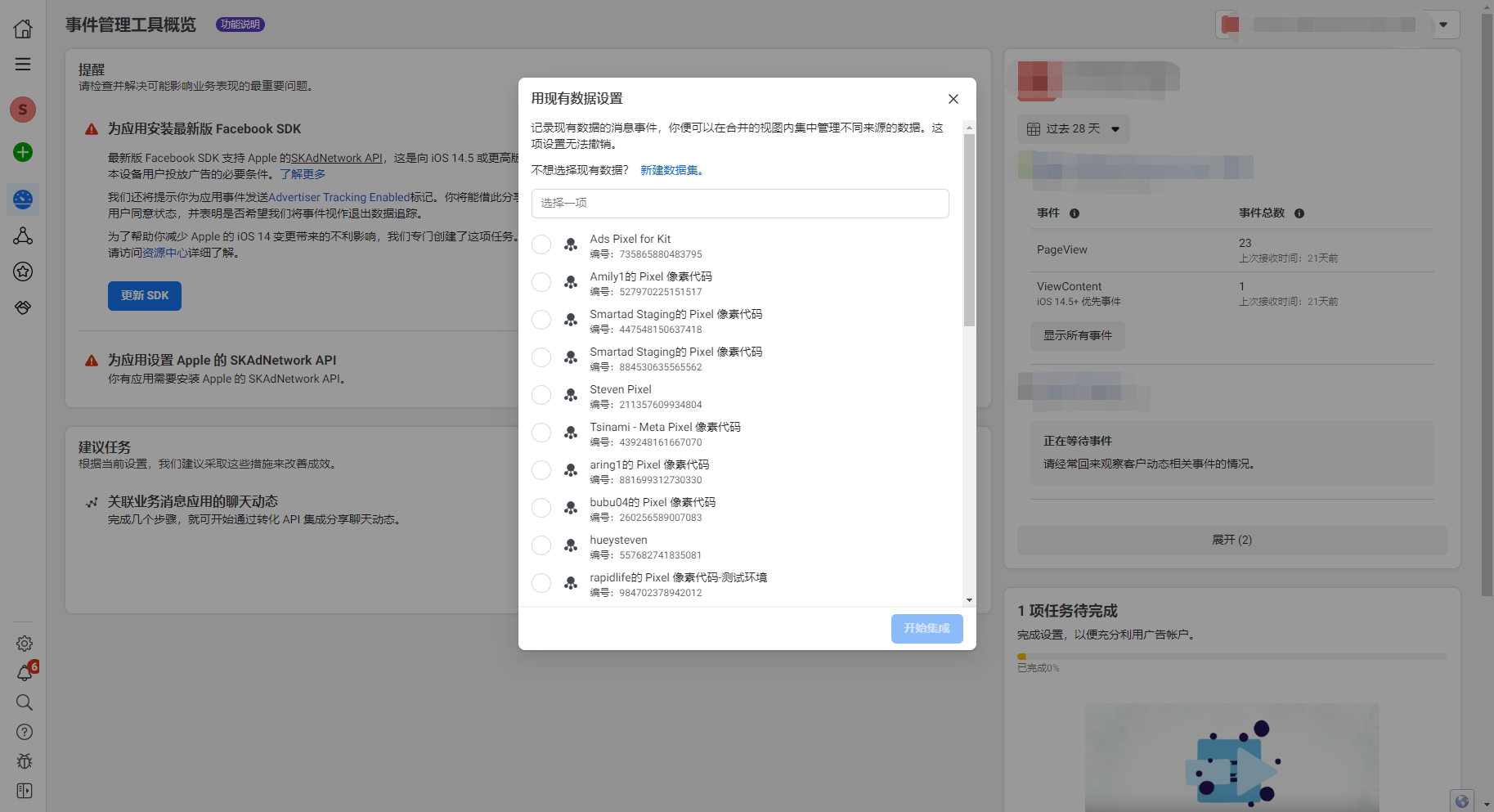Open the Home icon in the left sidebar
1494x812 pixels.
(23, 27)
